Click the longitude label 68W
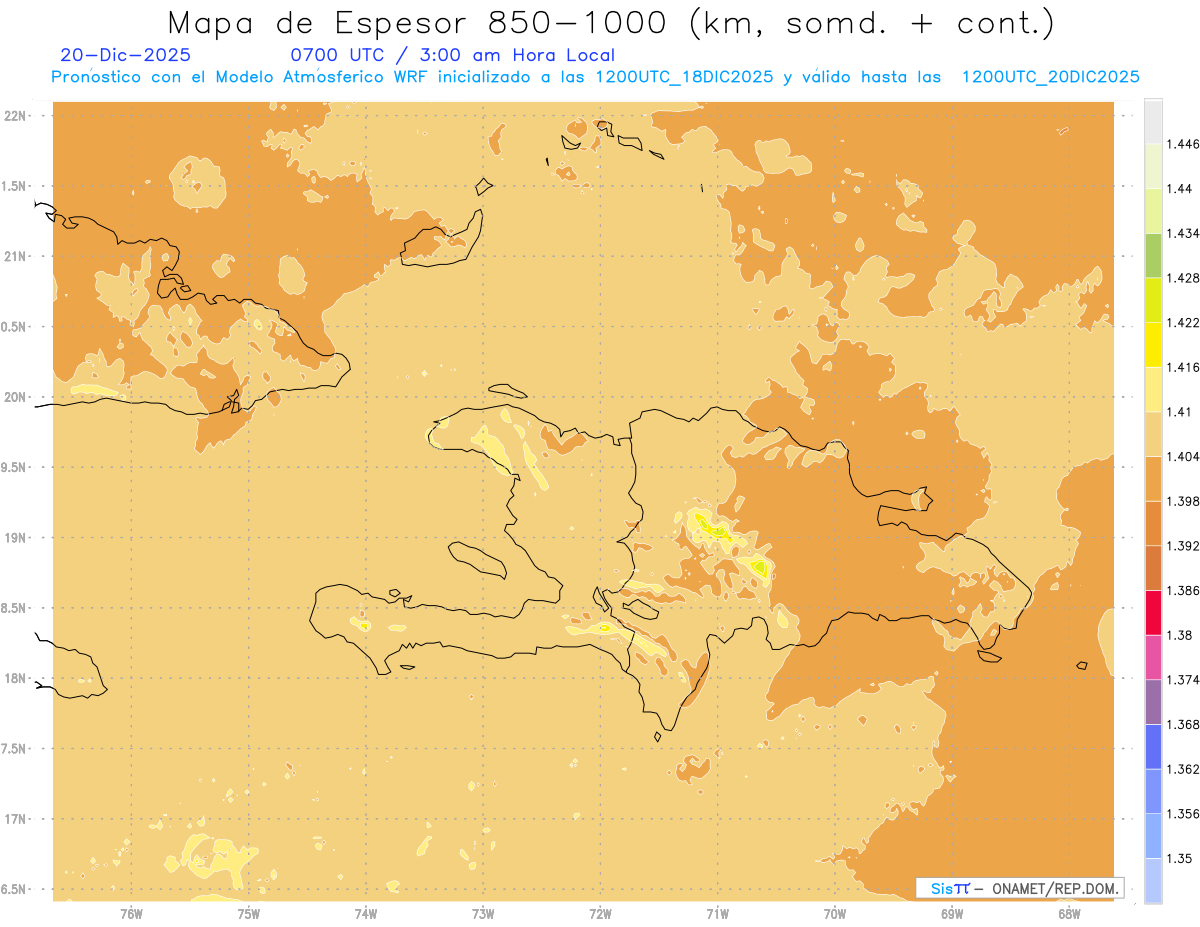Viewport: 1200px width, 927px height. pos(1069,913)
